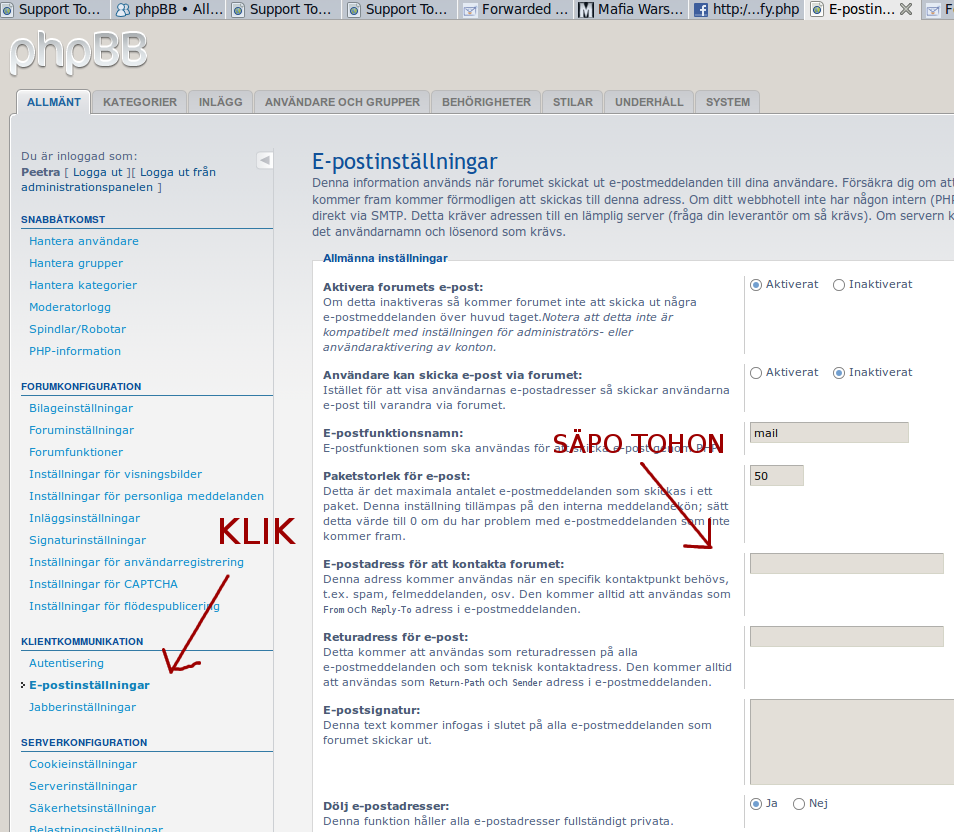Open the ANVÄNDARE OCH GRUPPER tab
This screenshot has width=954, height=832.
tap(342, 102)
